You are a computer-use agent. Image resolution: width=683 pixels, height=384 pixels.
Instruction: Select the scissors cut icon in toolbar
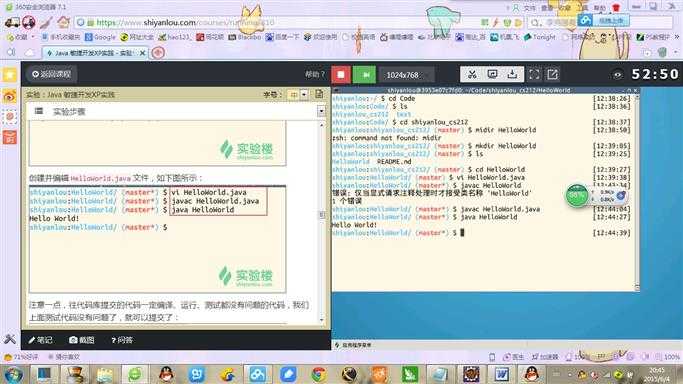[472, 74]
